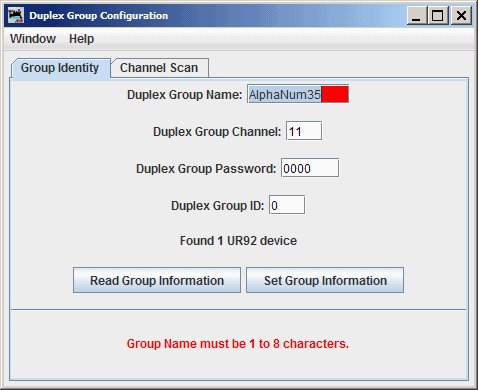The height and width of the screenshot is (390, 478).
Task: Open the Window menu
Action: pyautogui.click(x=33, y=39)
